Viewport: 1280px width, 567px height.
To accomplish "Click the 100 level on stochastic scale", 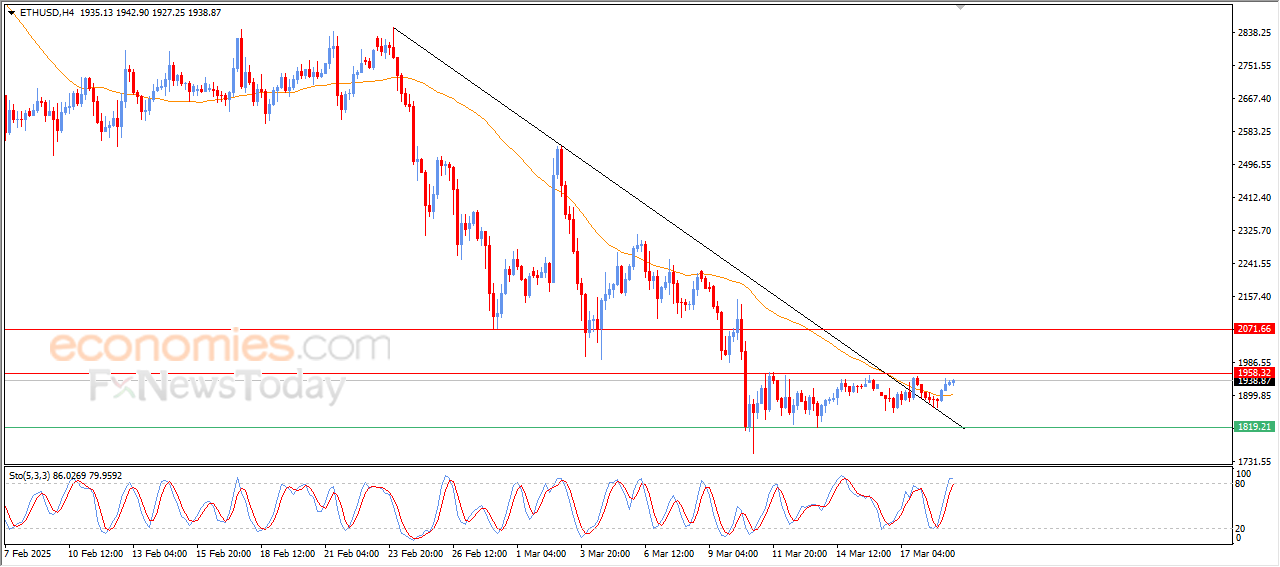I will coord(1243,473).
